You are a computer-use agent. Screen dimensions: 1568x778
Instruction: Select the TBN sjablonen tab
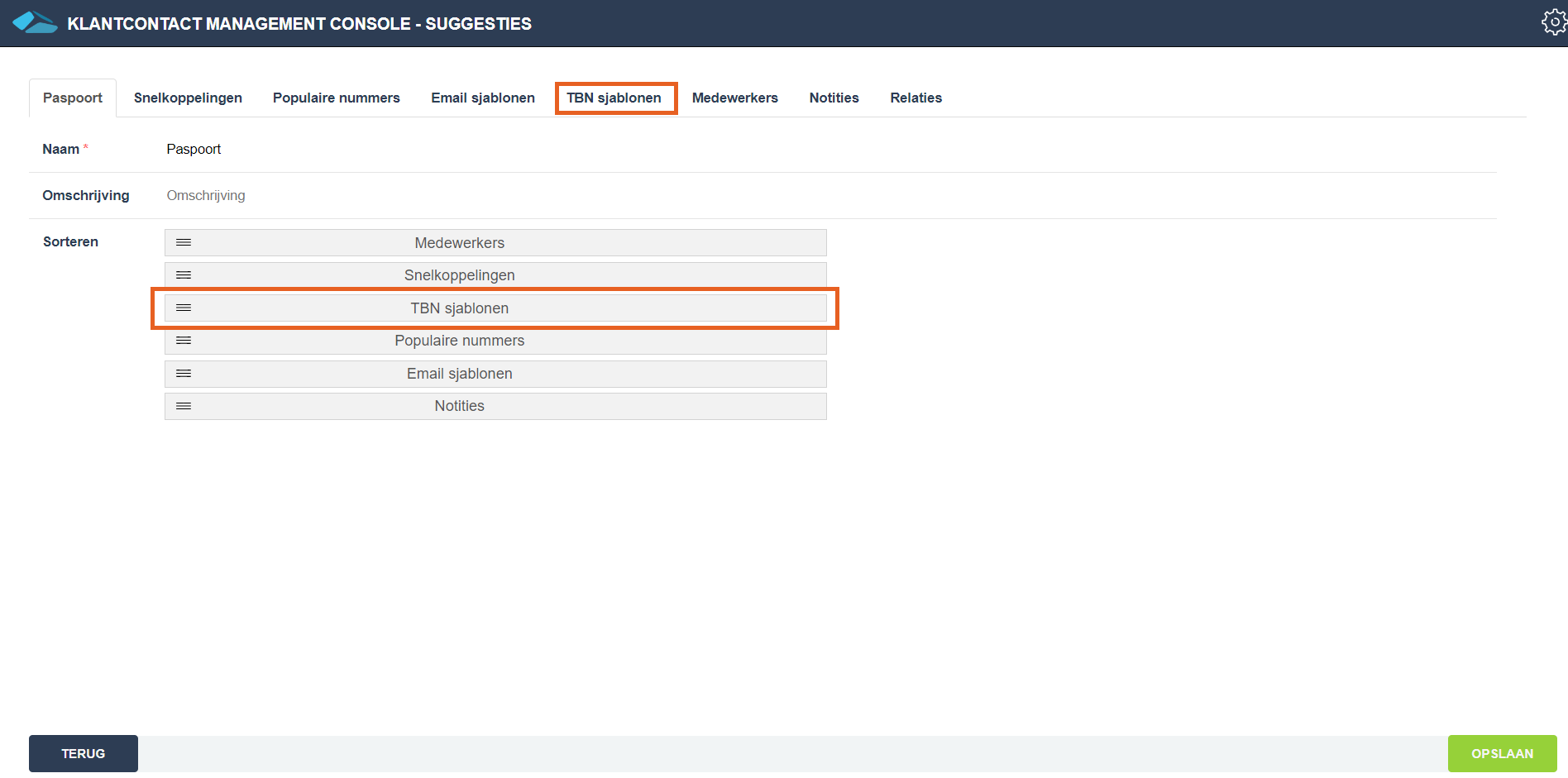click(614, 98)
